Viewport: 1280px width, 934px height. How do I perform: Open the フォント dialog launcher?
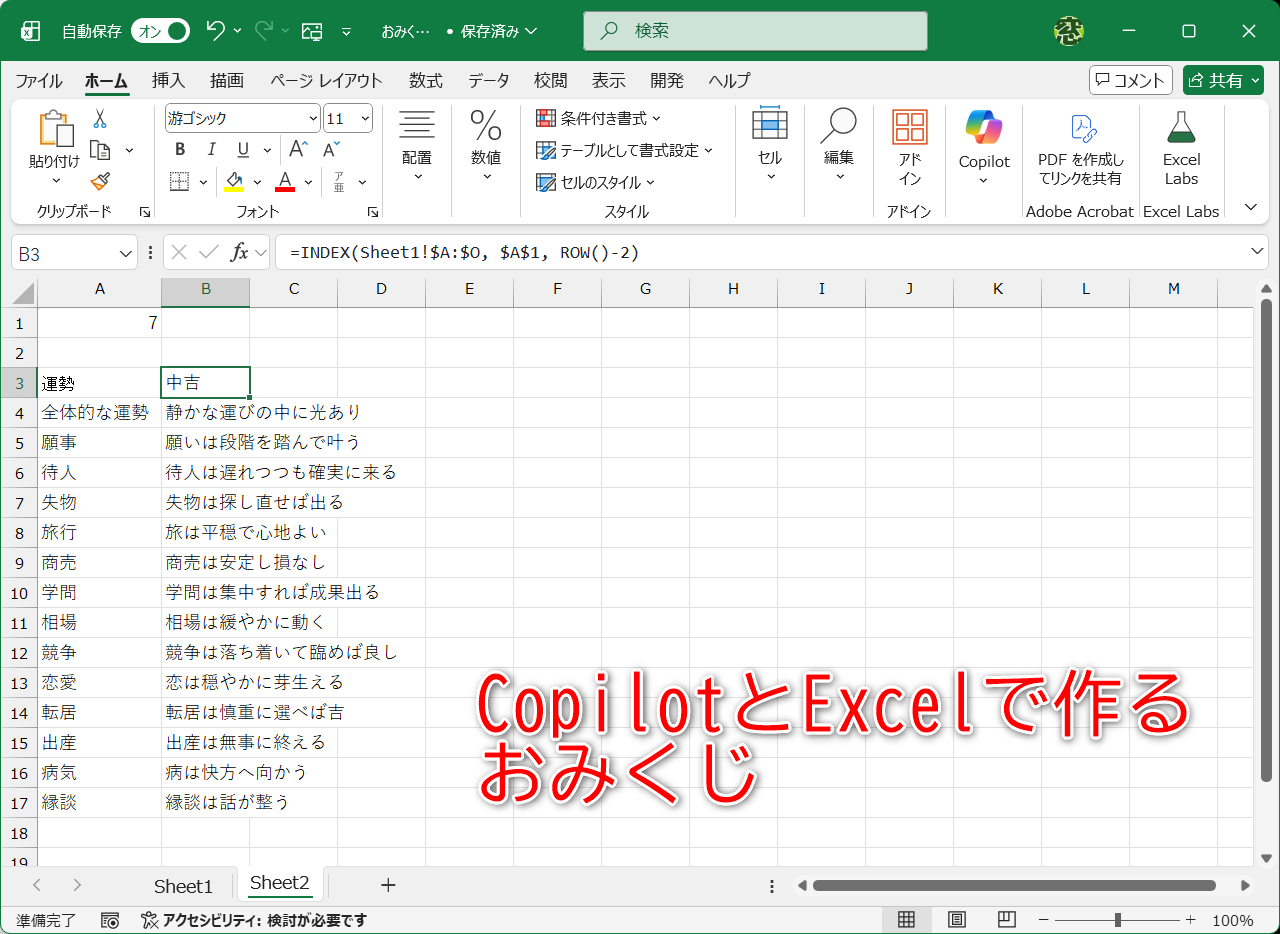click(x=373, y=212)
